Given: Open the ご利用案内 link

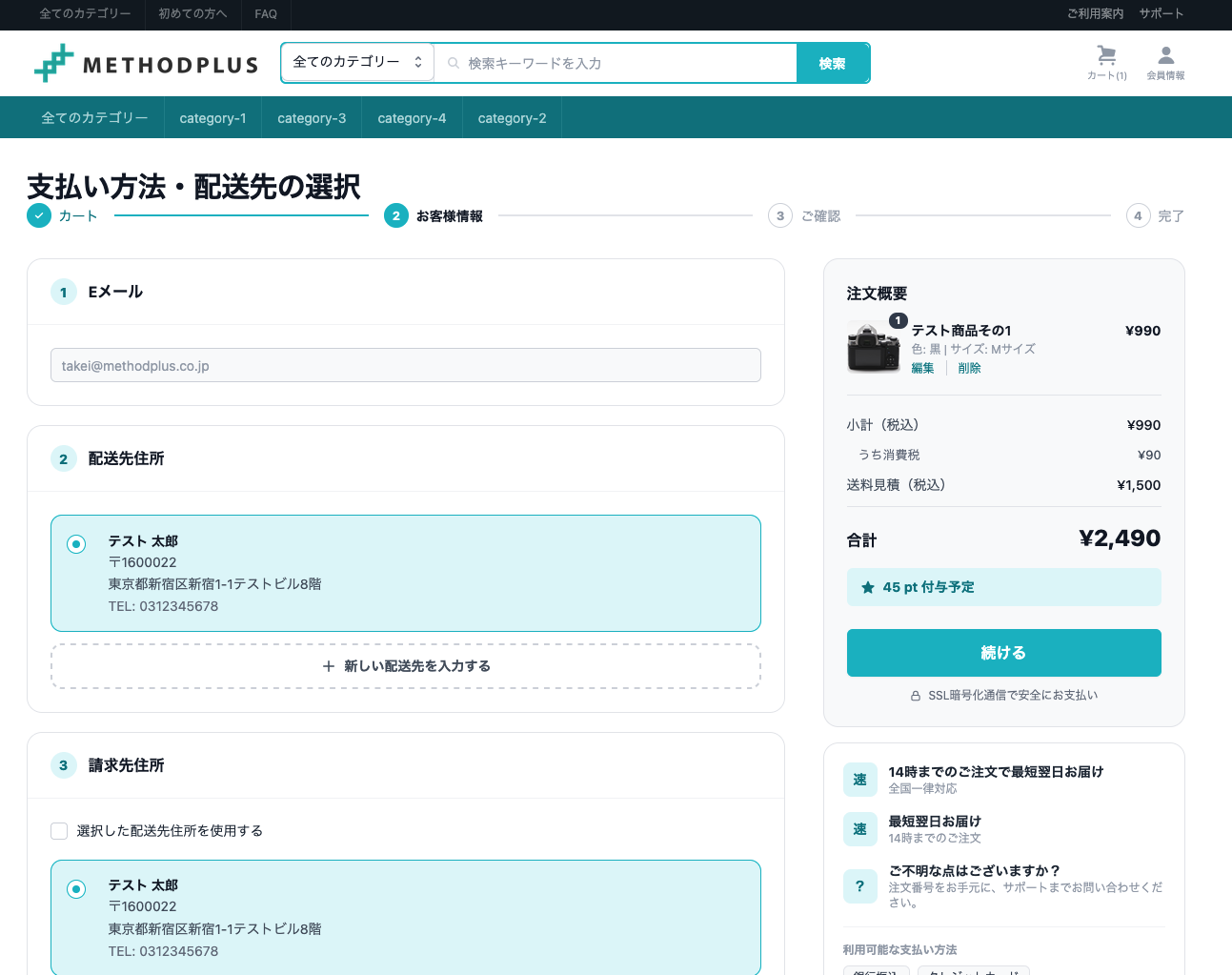Looking at the screenshot, I should point(1095,13).
